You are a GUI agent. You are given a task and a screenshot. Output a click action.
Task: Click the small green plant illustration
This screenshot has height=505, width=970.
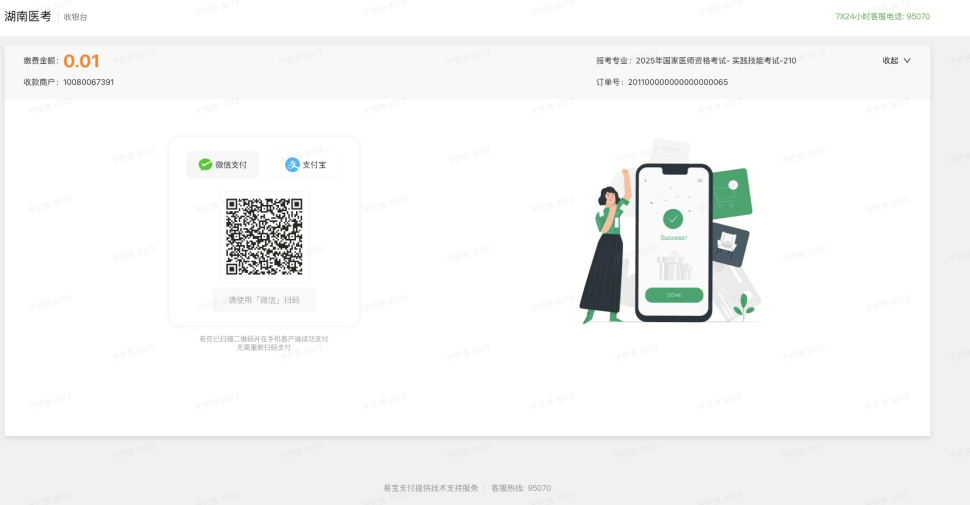[x=742, y=307]
